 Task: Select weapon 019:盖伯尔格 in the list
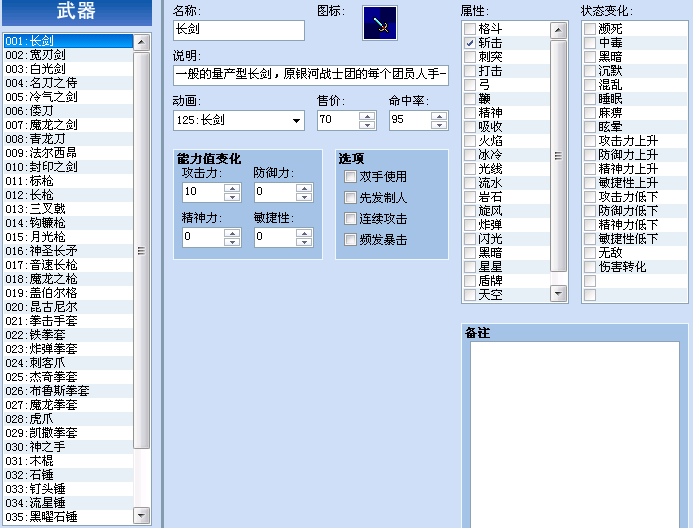69,293
